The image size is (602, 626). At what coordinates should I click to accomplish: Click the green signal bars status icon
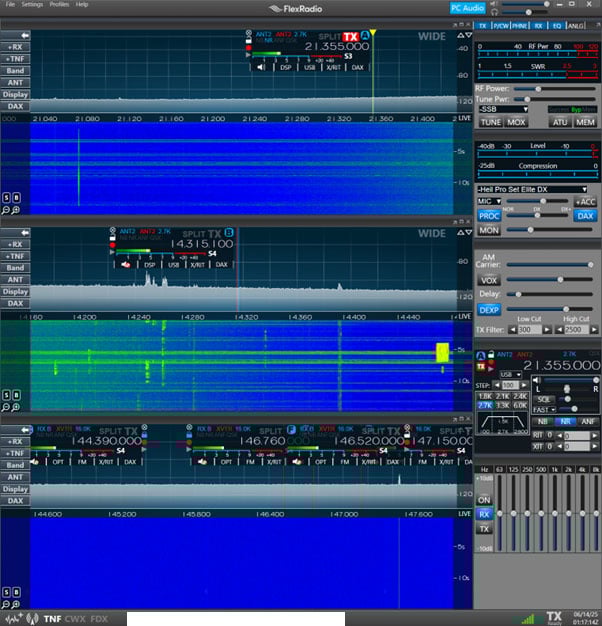click(528, 619)
